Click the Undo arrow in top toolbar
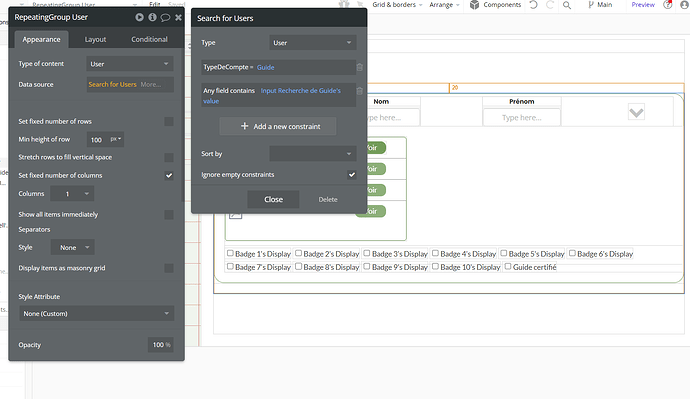 point(533,5)
